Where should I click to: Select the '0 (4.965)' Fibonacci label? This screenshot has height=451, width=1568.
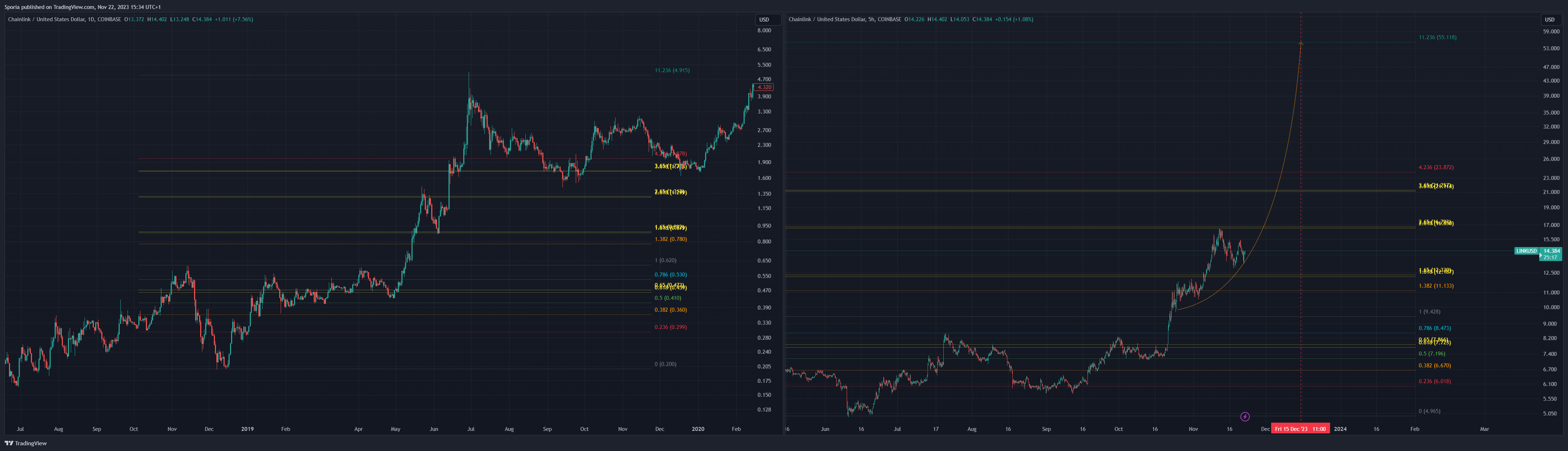point(1429,411)
